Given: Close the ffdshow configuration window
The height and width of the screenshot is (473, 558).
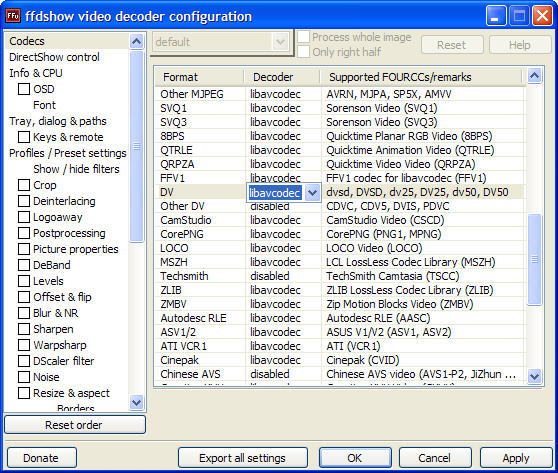Looking at the screenshot, I should coord(542,16).
